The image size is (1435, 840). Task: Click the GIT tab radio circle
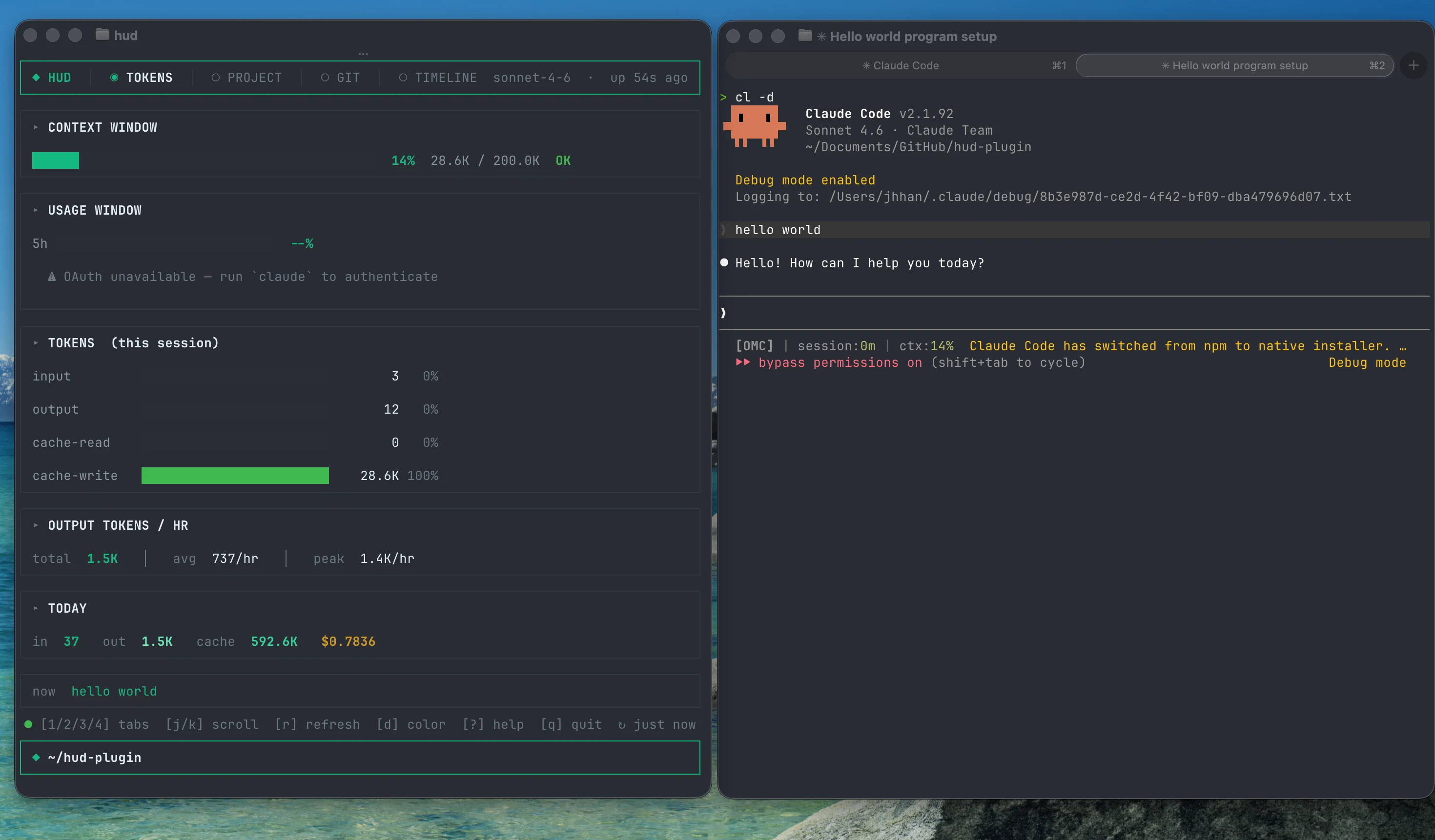pos(325,78)
